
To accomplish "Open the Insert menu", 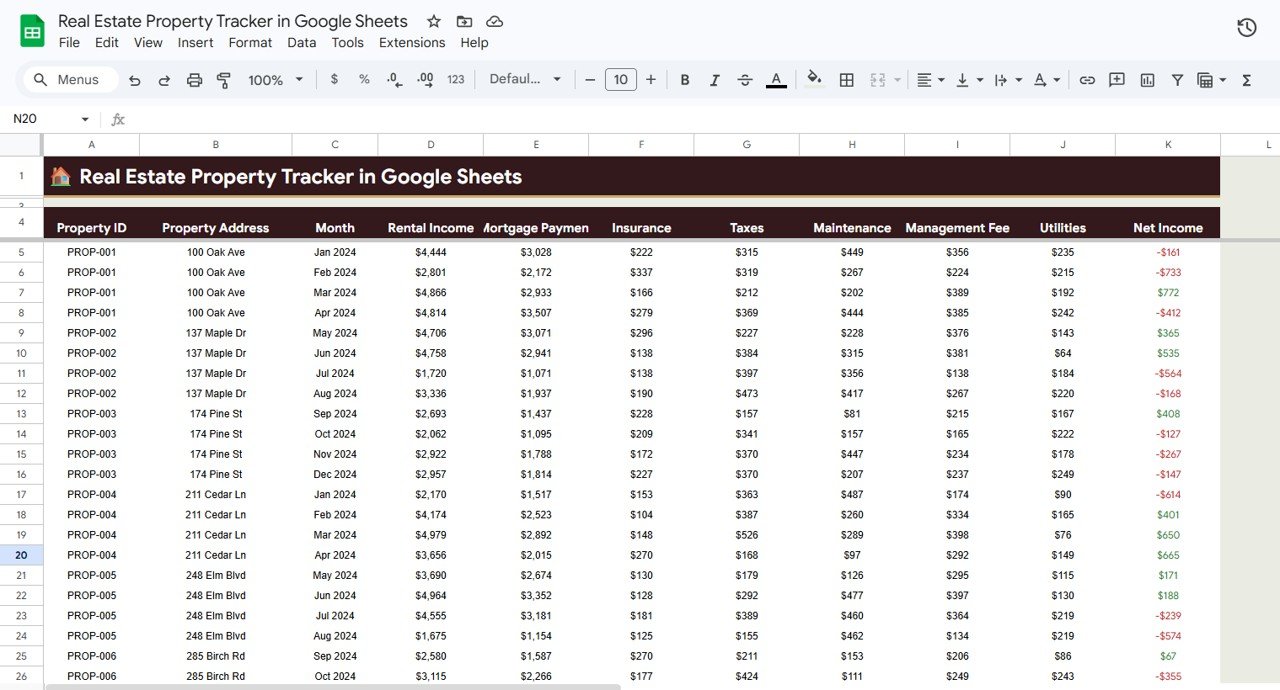I will pyautogui.click(x=196, y=42).
